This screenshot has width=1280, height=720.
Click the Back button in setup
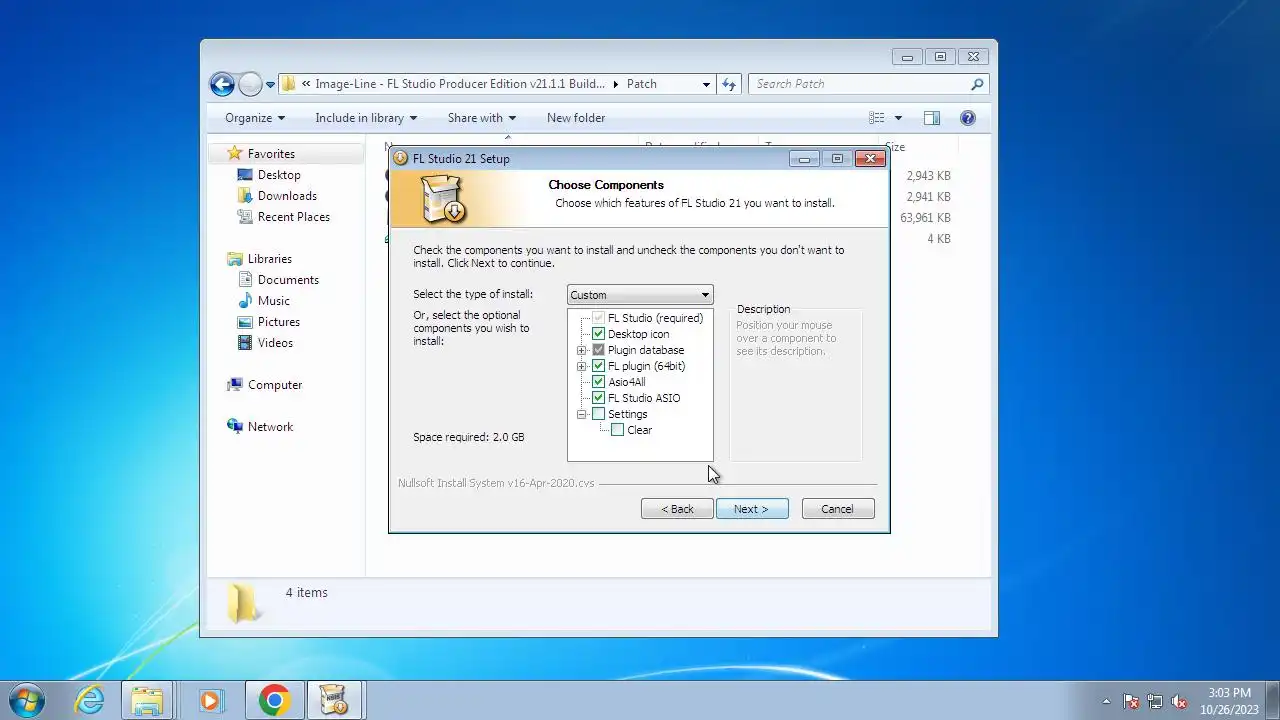click(677, 509)
